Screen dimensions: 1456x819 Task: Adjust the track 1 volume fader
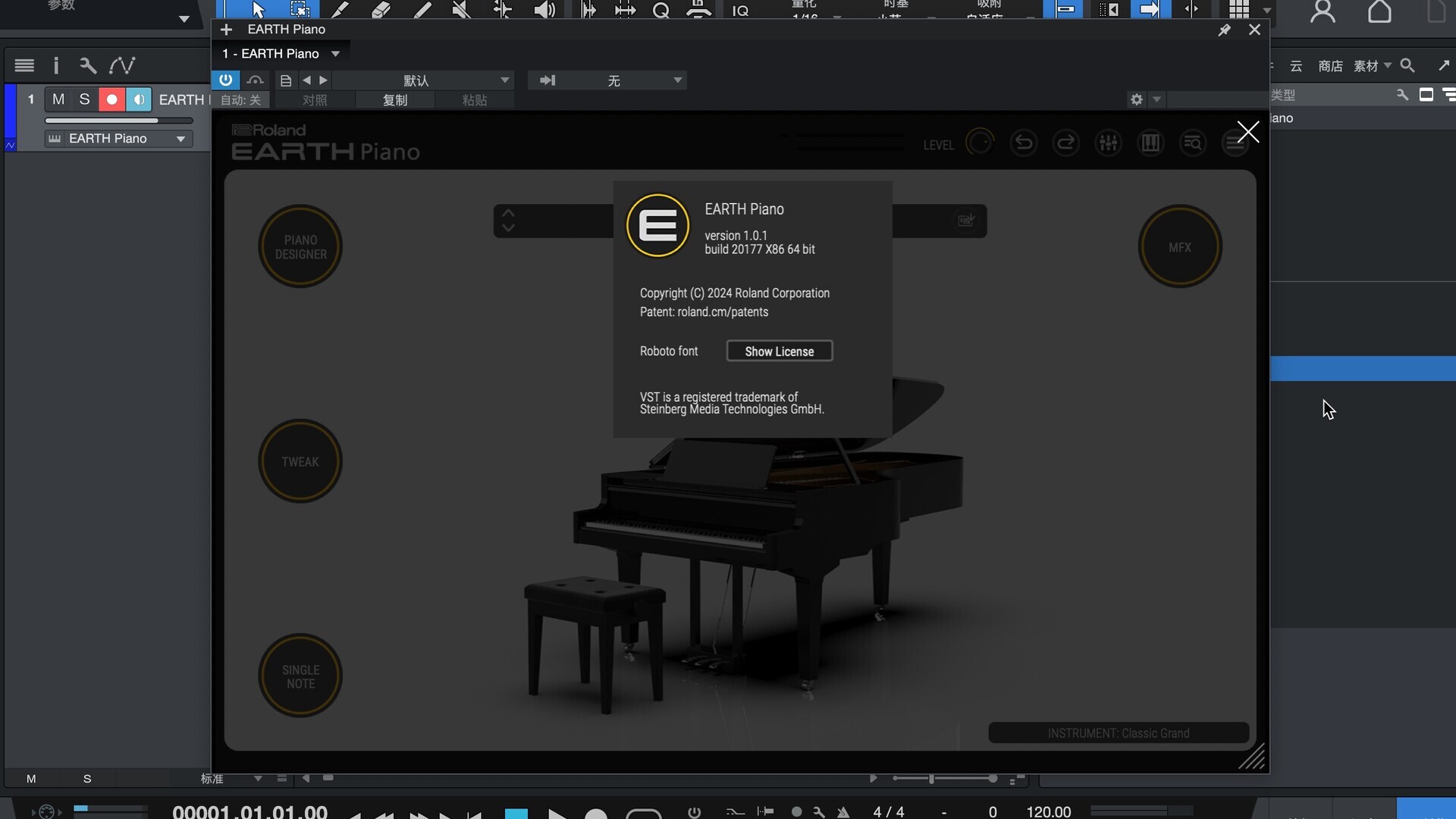118,121
